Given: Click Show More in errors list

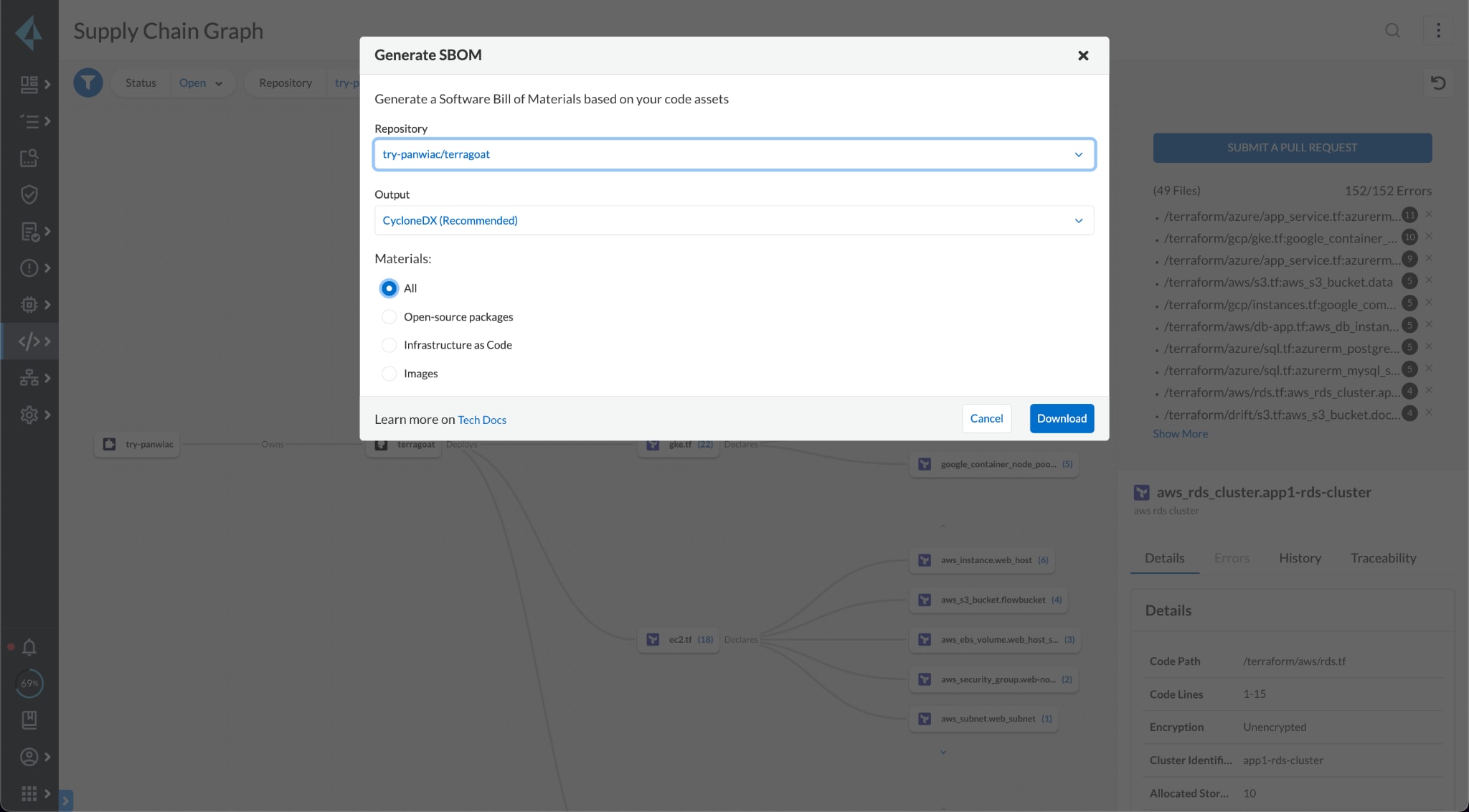Looking at the screenshot, I should coord(1180,434).
